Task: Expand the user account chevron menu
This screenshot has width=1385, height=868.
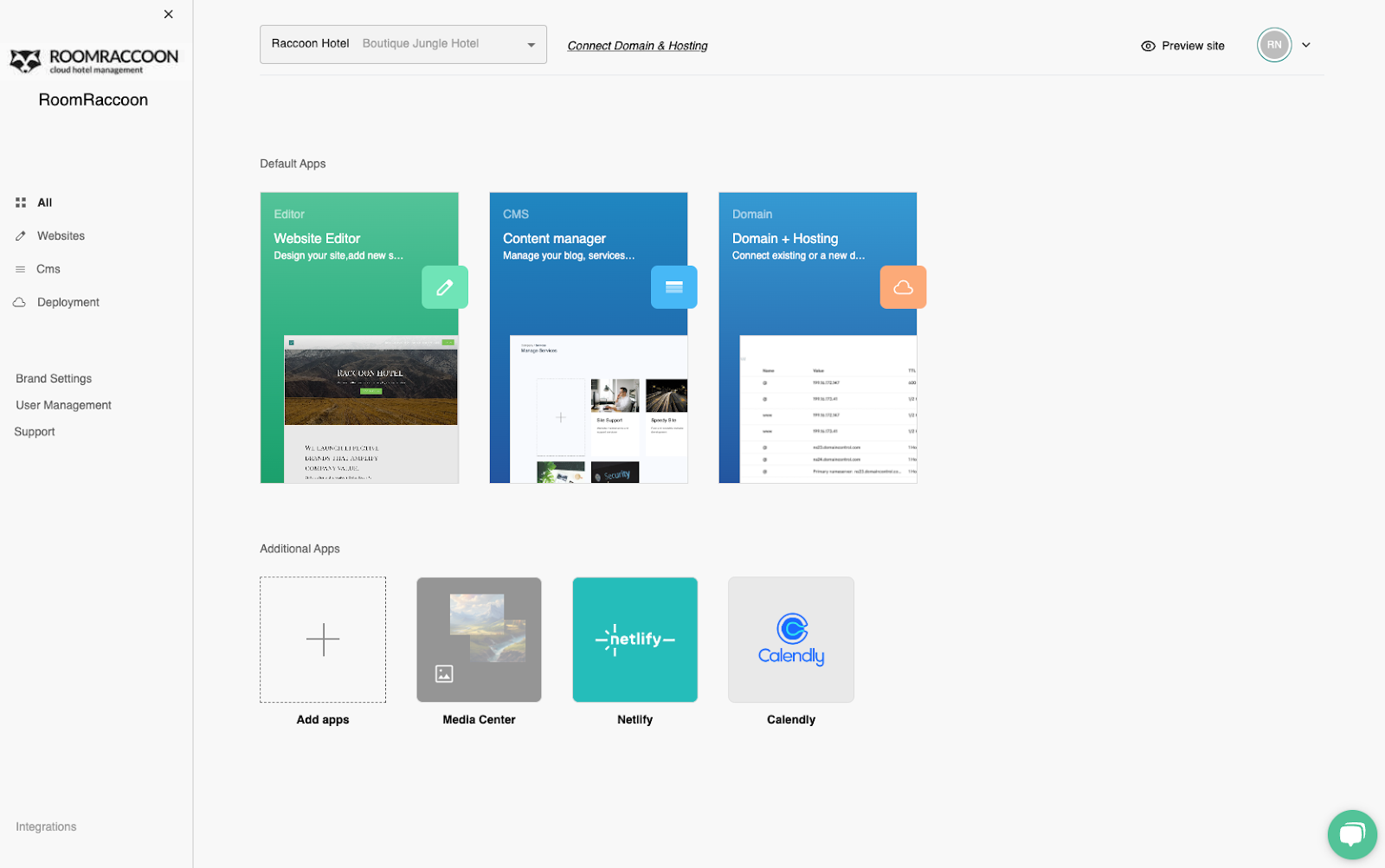Action: tap(1306, 45)
